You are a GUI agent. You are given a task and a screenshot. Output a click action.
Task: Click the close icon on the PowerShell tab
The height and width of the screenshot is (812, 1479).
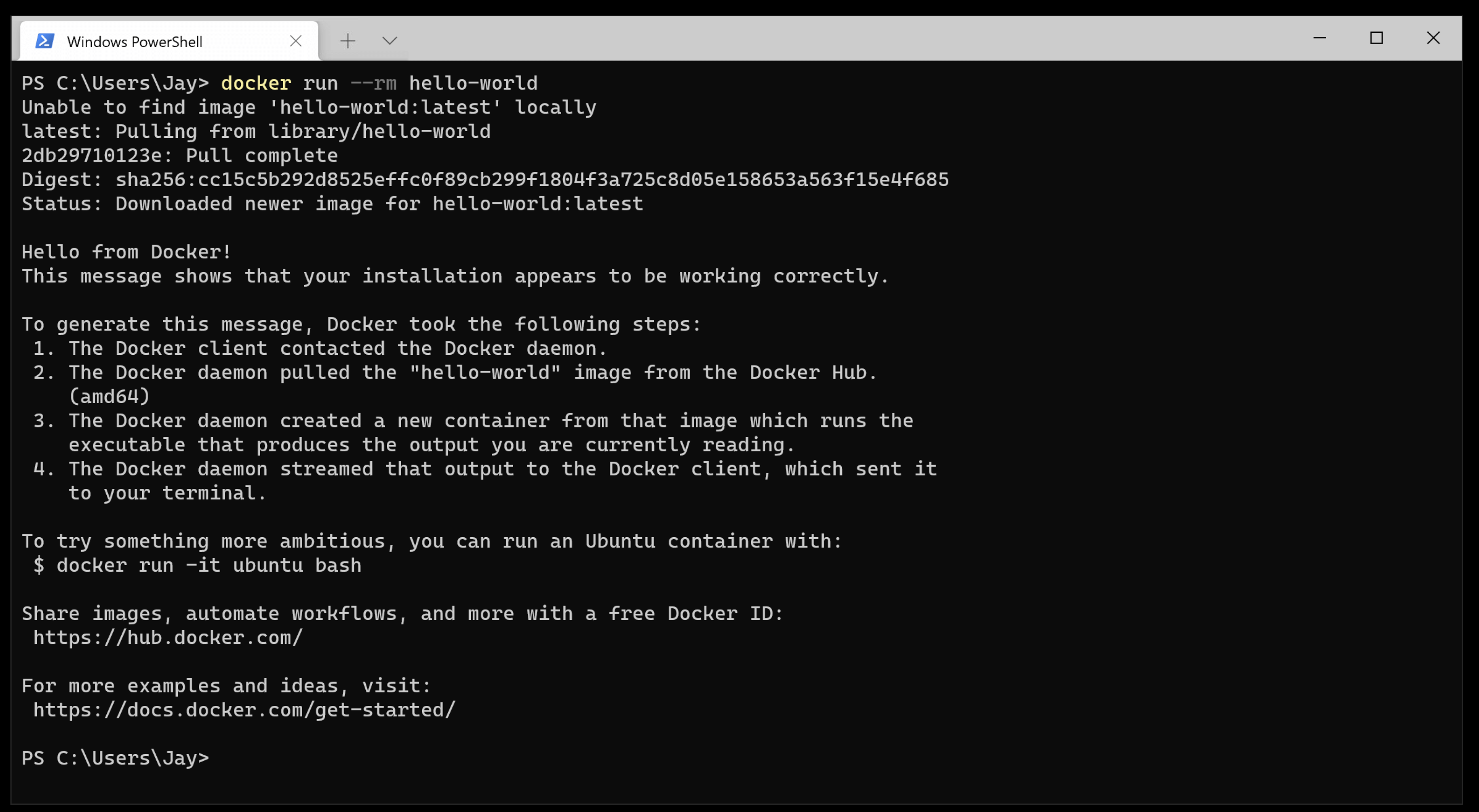click(x=296, y=40)
